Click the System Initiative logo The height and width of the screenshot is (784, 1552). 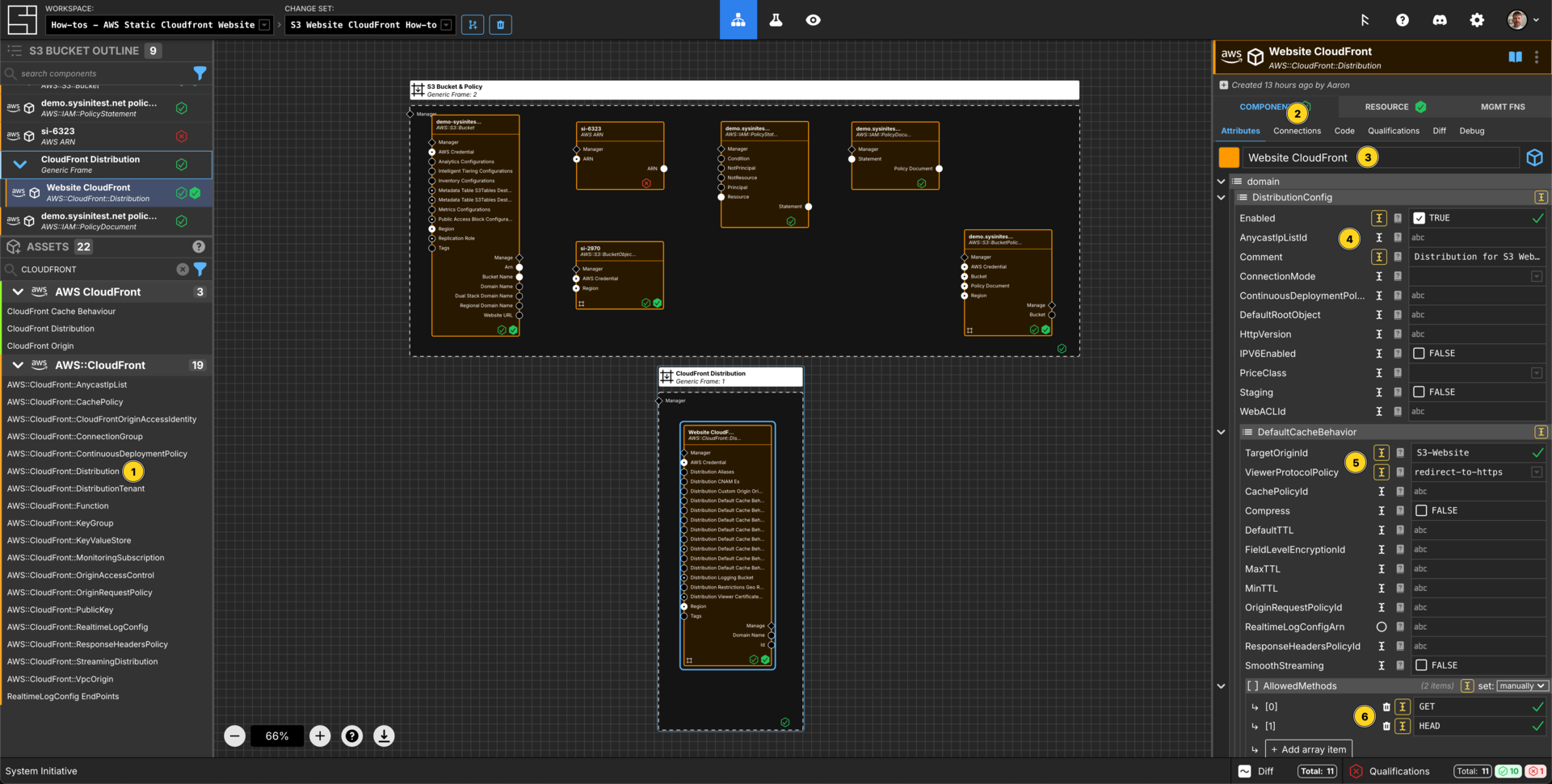coord(22,19)
